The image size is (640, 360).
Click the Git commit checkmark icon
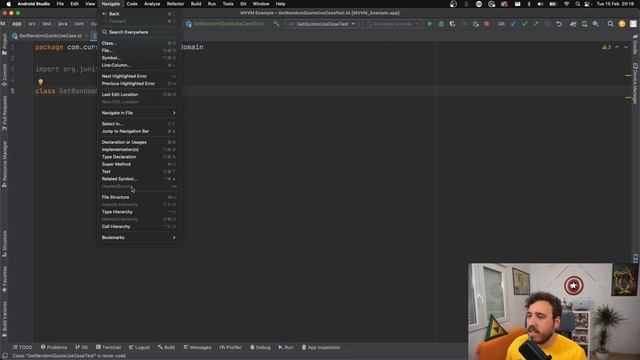coord(524,24)
